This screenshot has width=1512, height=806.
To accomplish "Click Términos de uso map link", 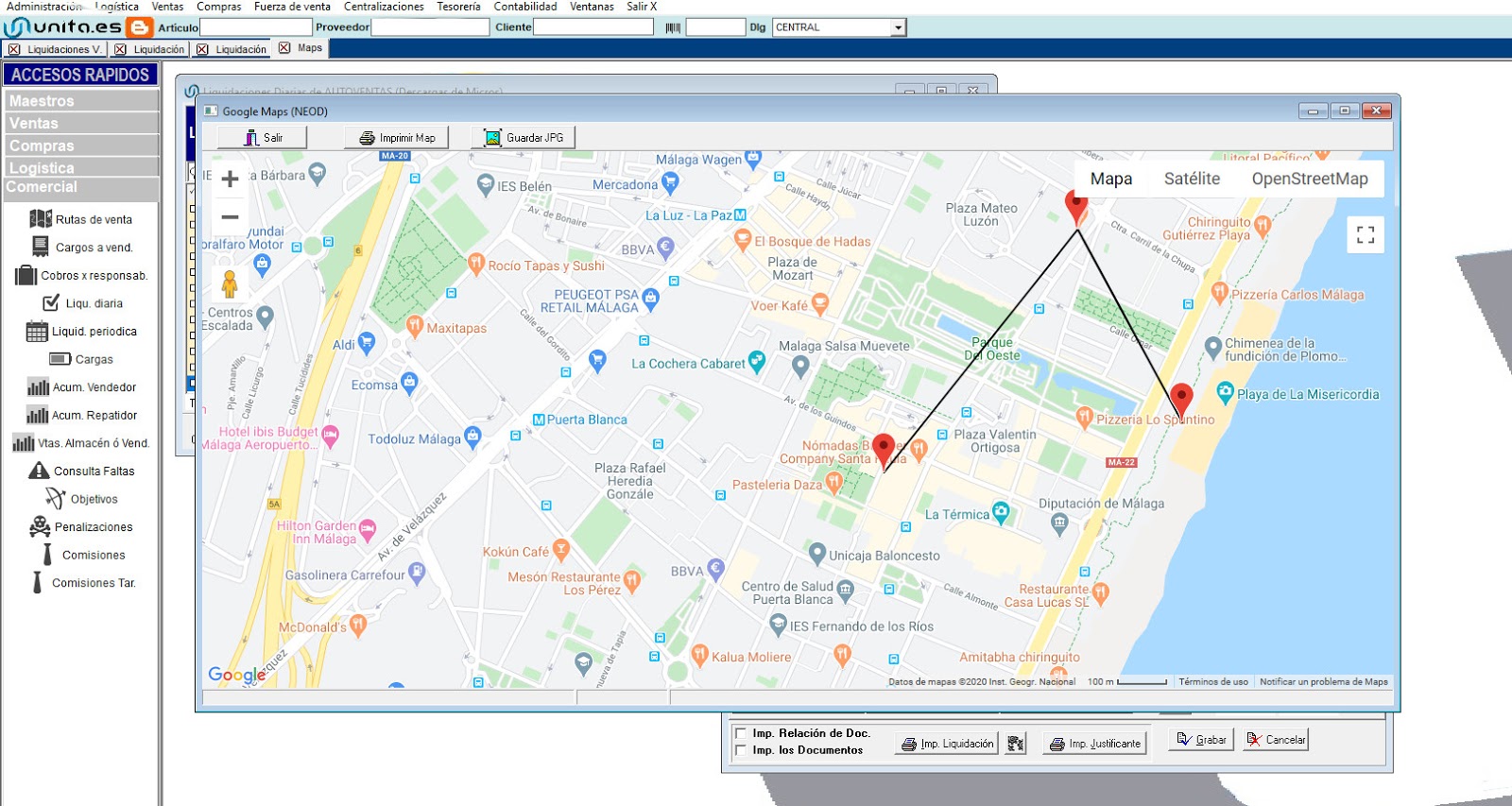I will pos(1213,681).
